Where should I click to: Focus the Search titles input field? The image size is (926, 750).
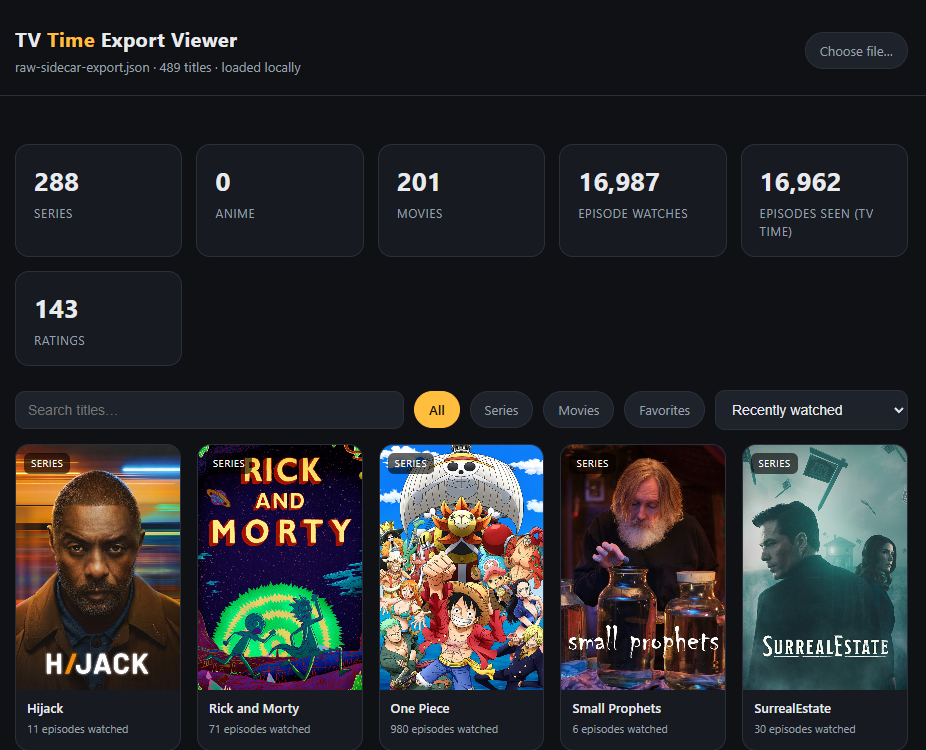pyautogui.click(x=210, y=410)
